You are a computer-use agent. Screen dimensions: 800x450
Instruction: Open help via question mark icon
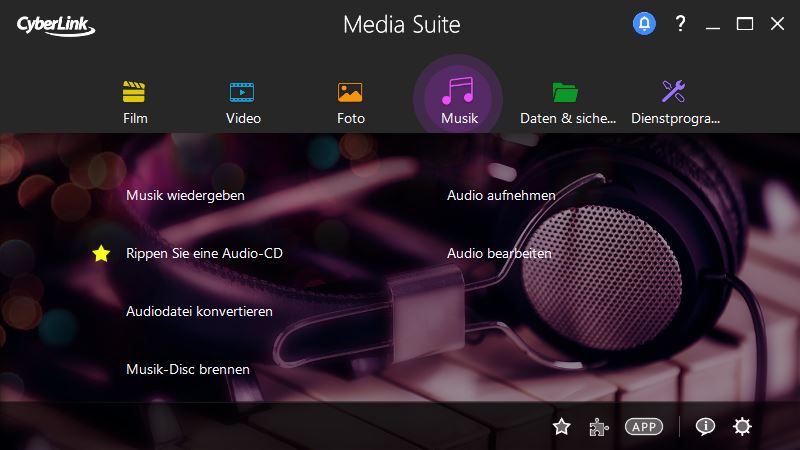pos(680,23)
